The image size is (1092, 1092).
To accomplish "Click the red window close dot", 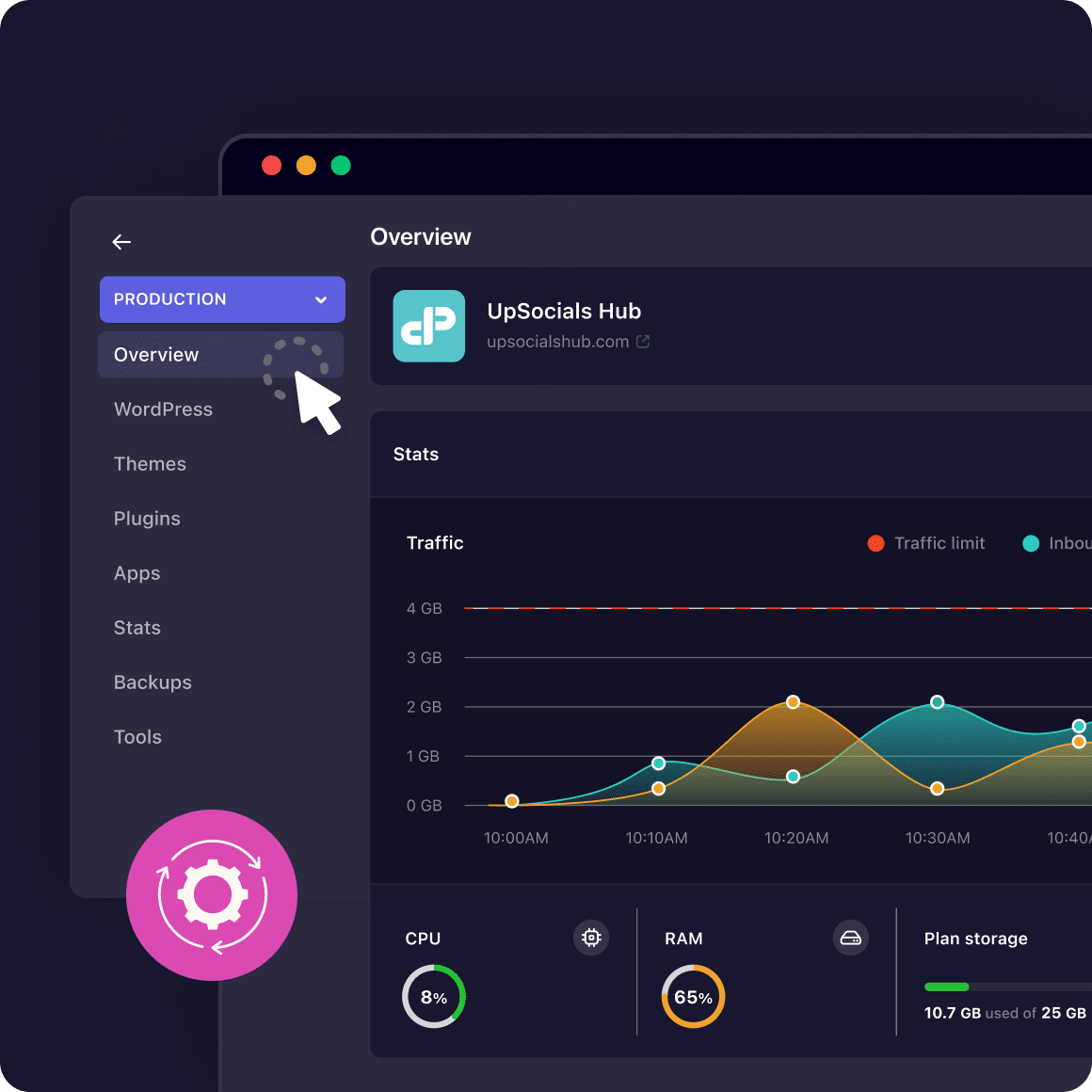I will coord(272,166).
